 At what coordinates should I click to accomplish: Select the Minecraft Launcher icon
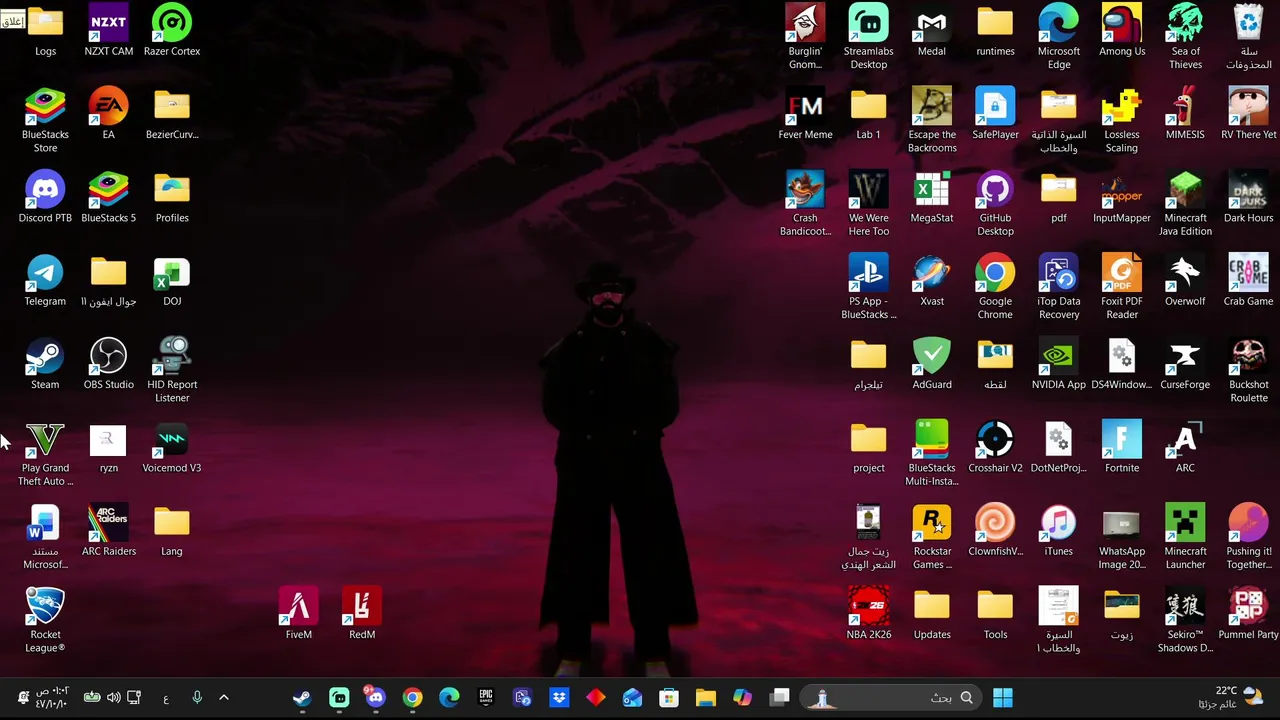point(1185,538)
